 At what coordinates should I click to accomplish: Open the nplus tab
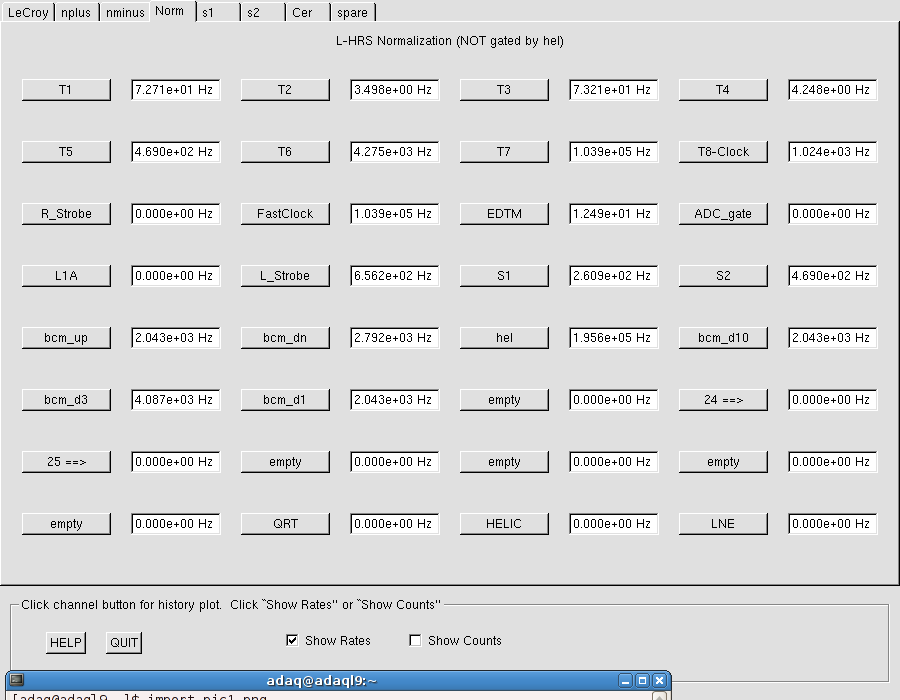tap(76, 12)
